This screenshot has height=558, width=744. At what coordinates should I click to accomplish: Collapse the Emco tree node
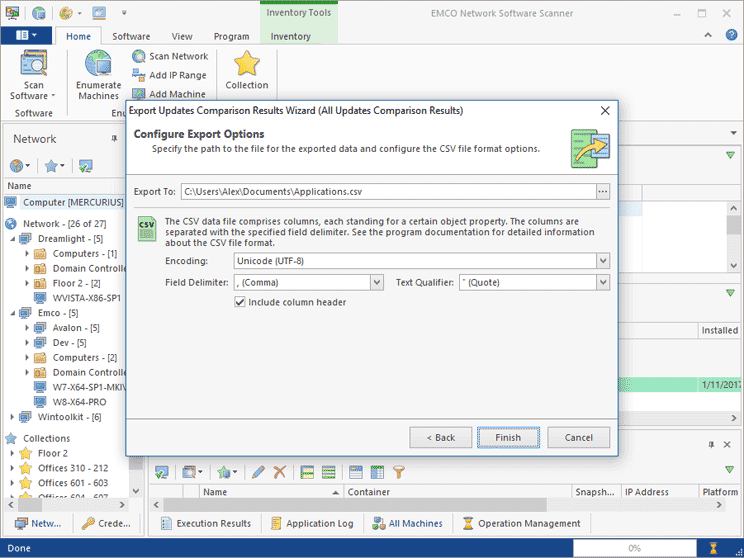[x=12, y=313]
